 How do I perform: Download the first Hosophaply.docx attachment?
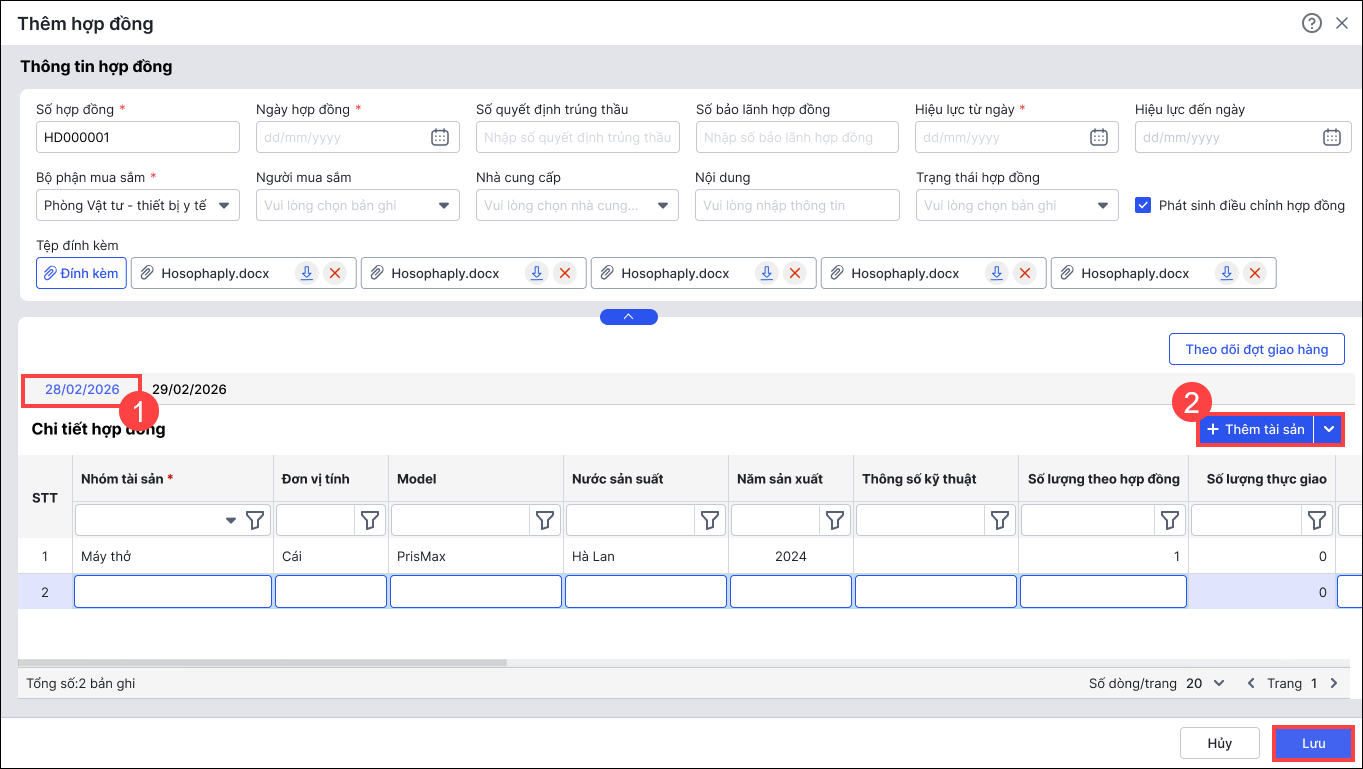307,273
